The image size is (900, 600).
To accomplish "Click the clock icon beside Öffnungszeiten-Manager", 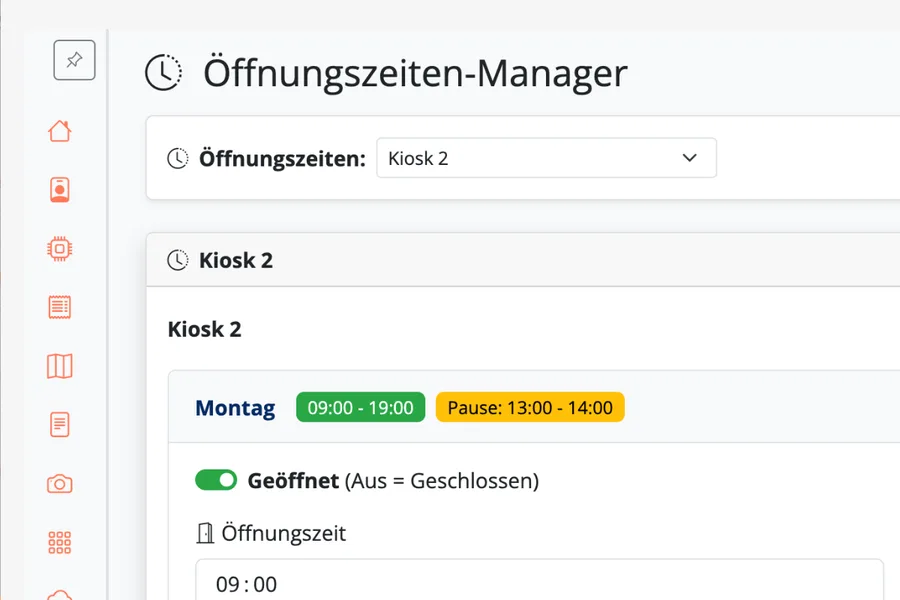I will 164,72.
